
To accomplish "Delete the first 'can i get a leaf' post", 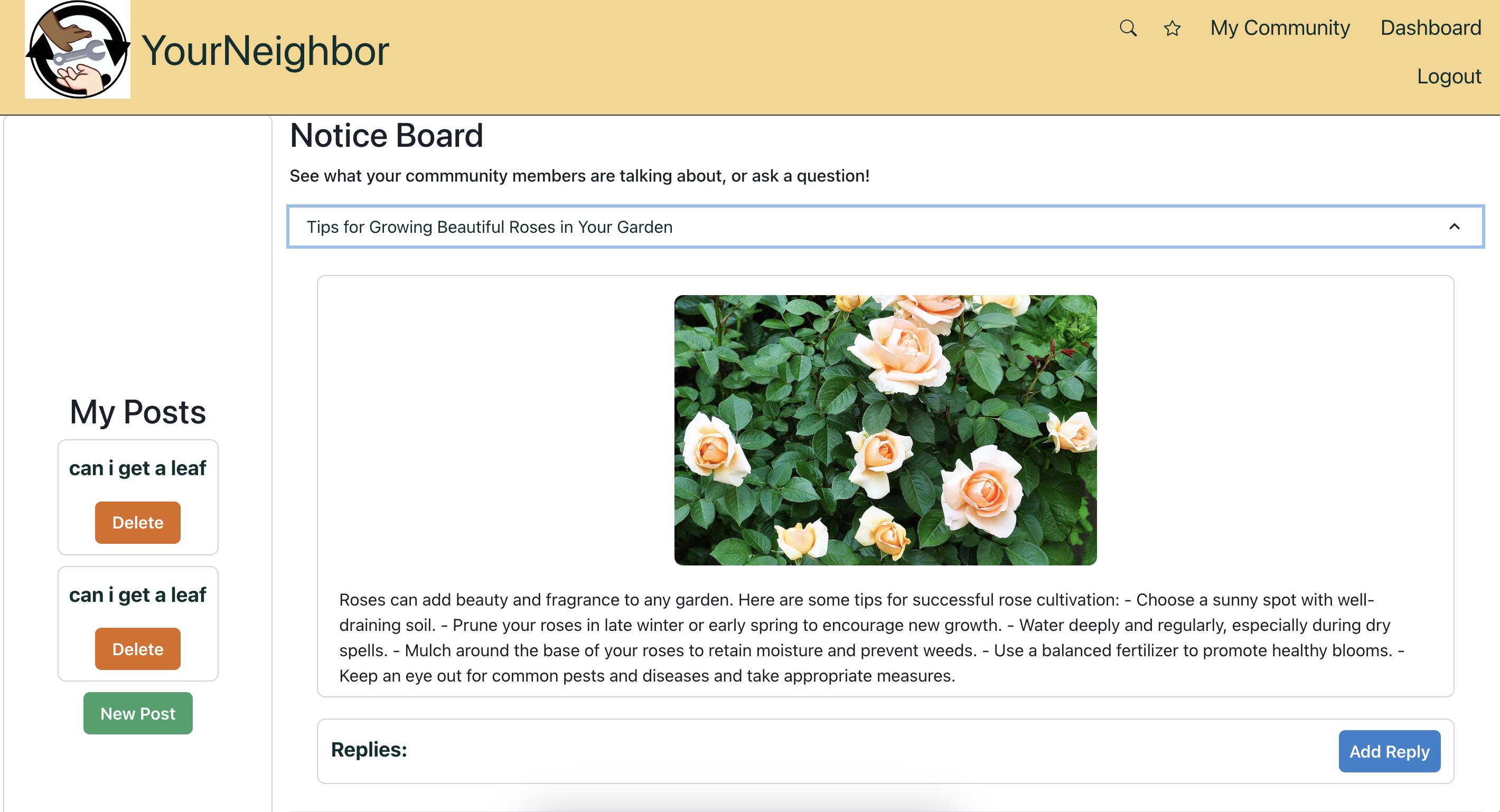I will point(137,522).
